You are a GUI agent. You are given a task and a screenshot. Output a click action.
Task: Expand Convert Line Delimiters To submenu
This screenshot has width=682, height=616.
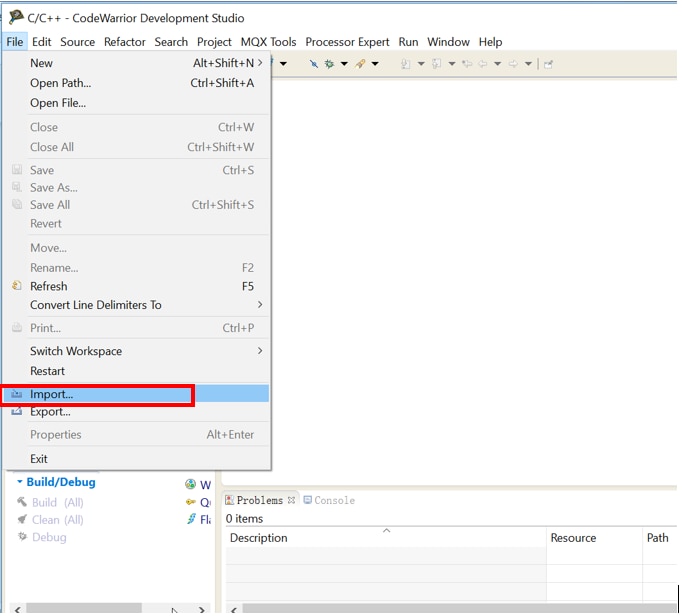click(260, 305)
